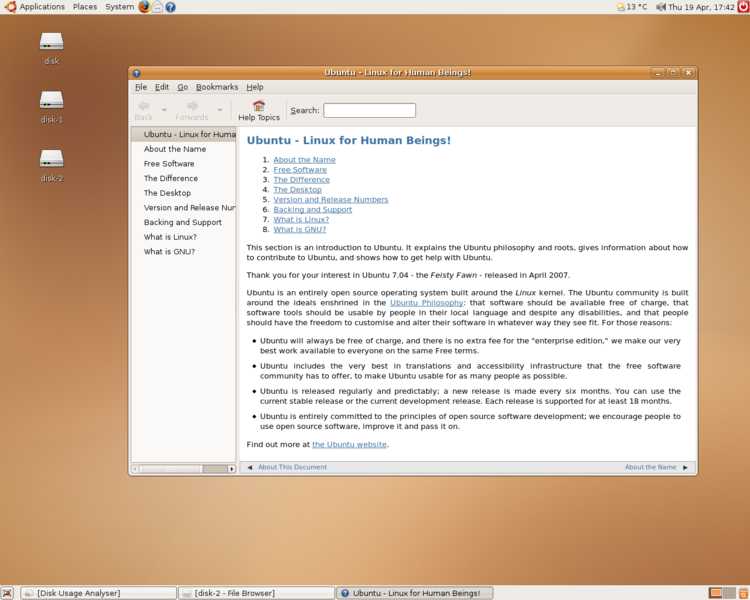
Task: Click the Show Desktop button in bottom panel
Action: (7, 593)
